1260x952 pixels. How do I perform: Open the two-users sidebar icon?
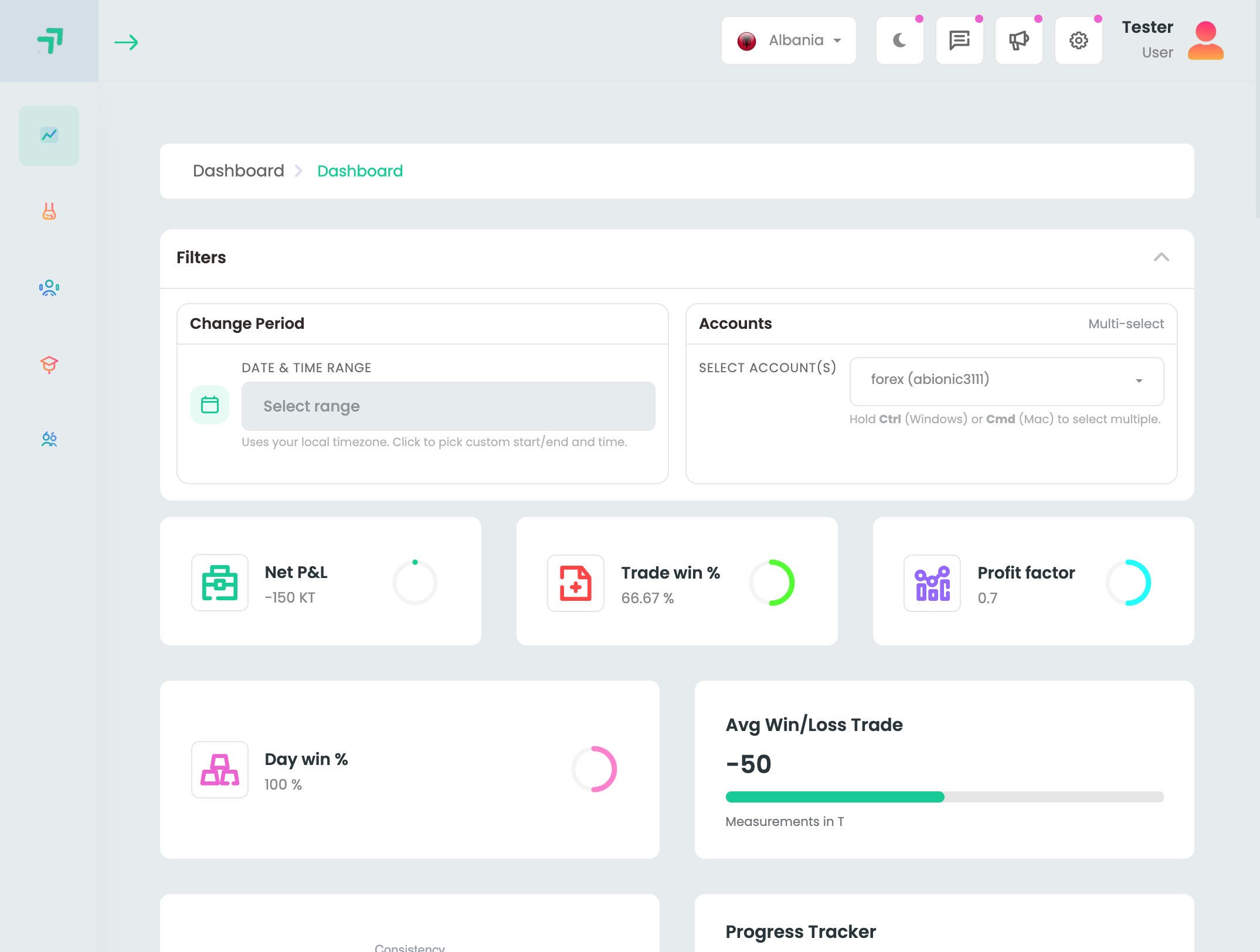(x=49, y=440)
